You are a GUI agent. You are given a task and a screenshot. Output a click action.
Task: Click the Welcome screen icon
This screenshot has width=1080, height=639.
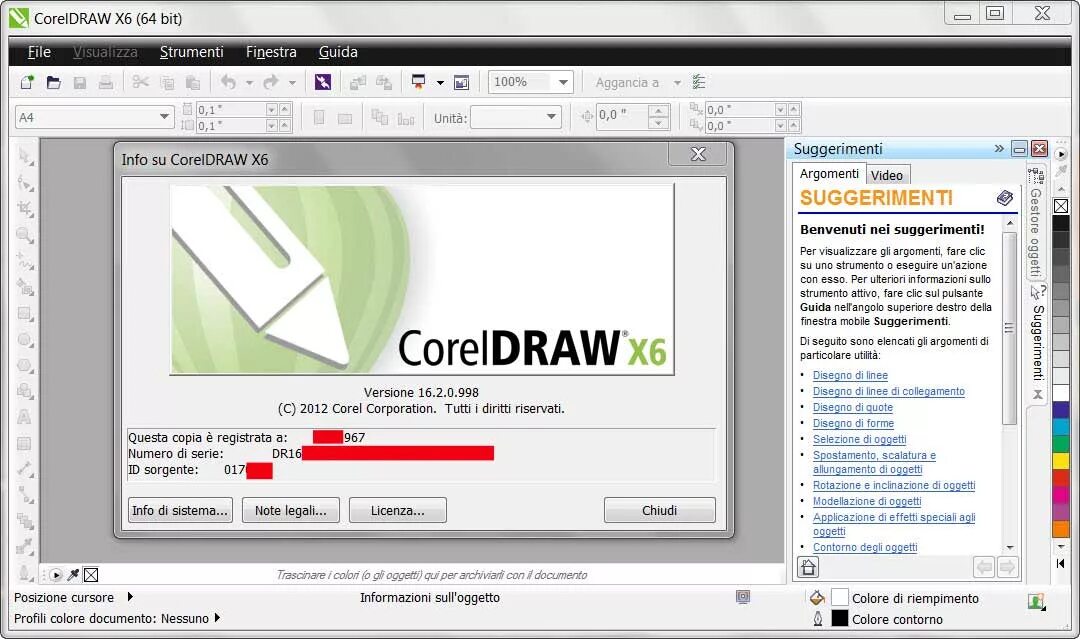461,83
